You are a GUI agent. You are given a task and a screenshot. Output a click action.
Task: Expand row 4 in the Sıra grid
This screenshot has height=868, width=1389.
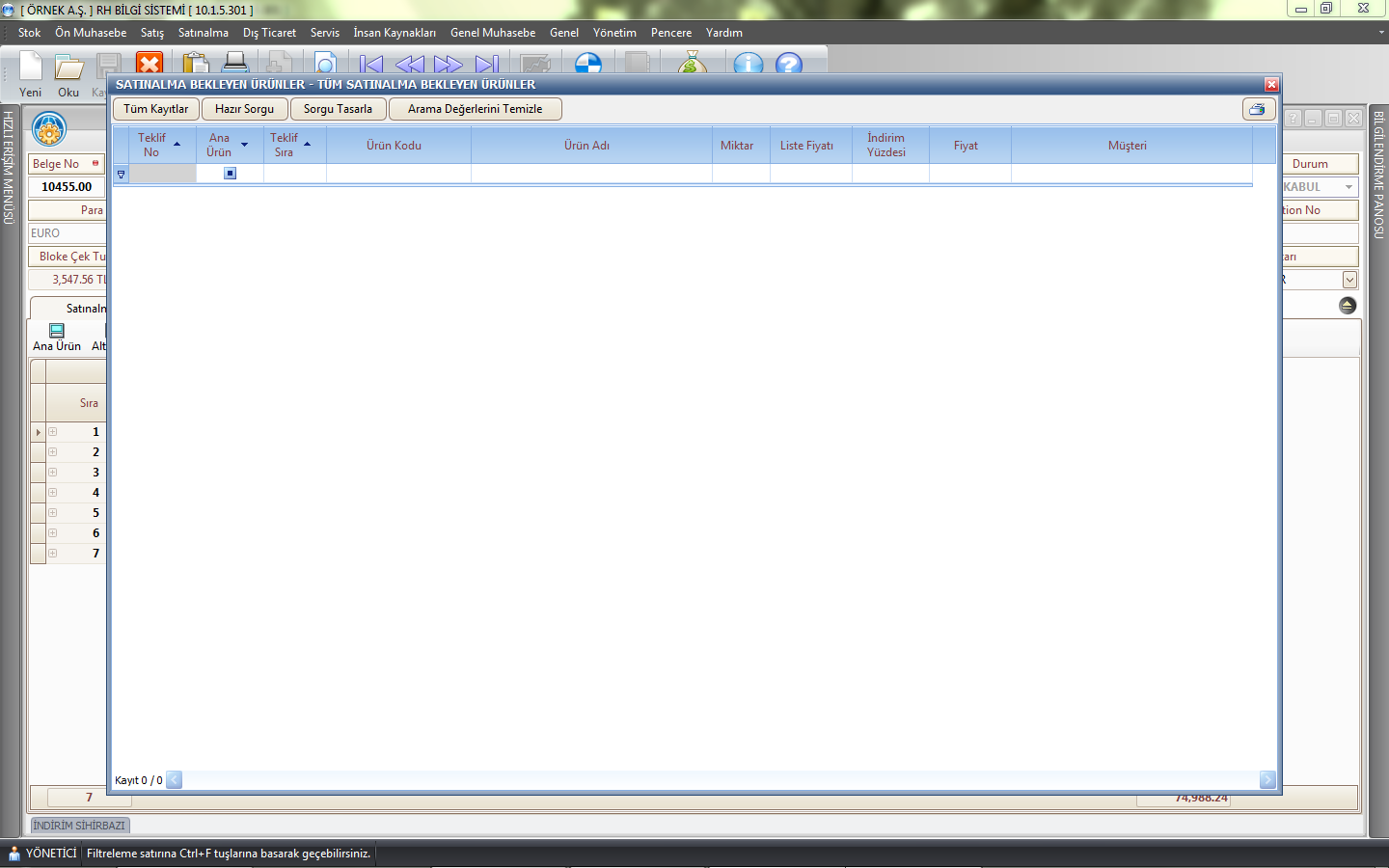point(53,493)
